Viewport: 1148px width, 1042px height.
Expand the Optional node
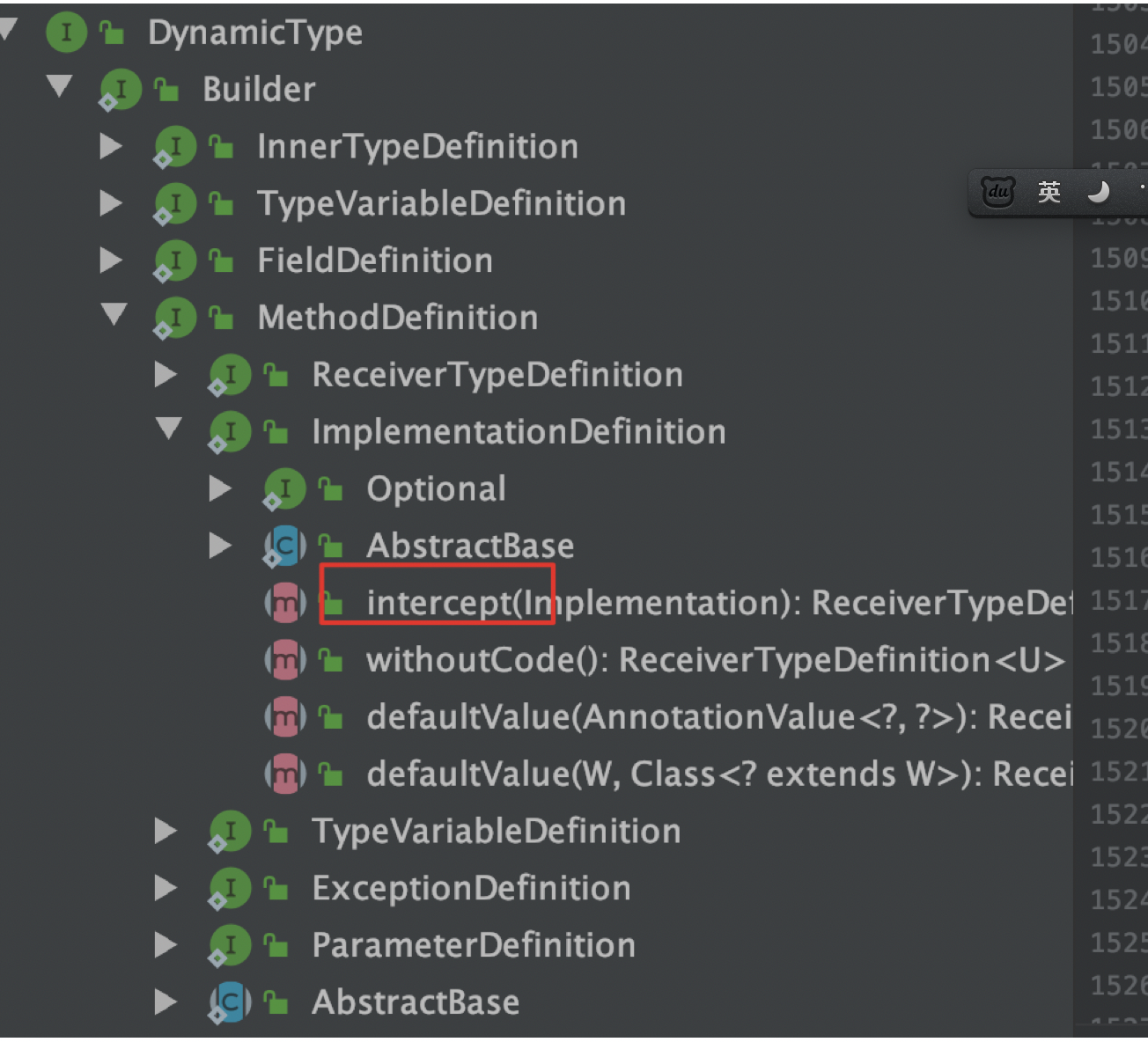pyautogui.click(x=220, y=488)
